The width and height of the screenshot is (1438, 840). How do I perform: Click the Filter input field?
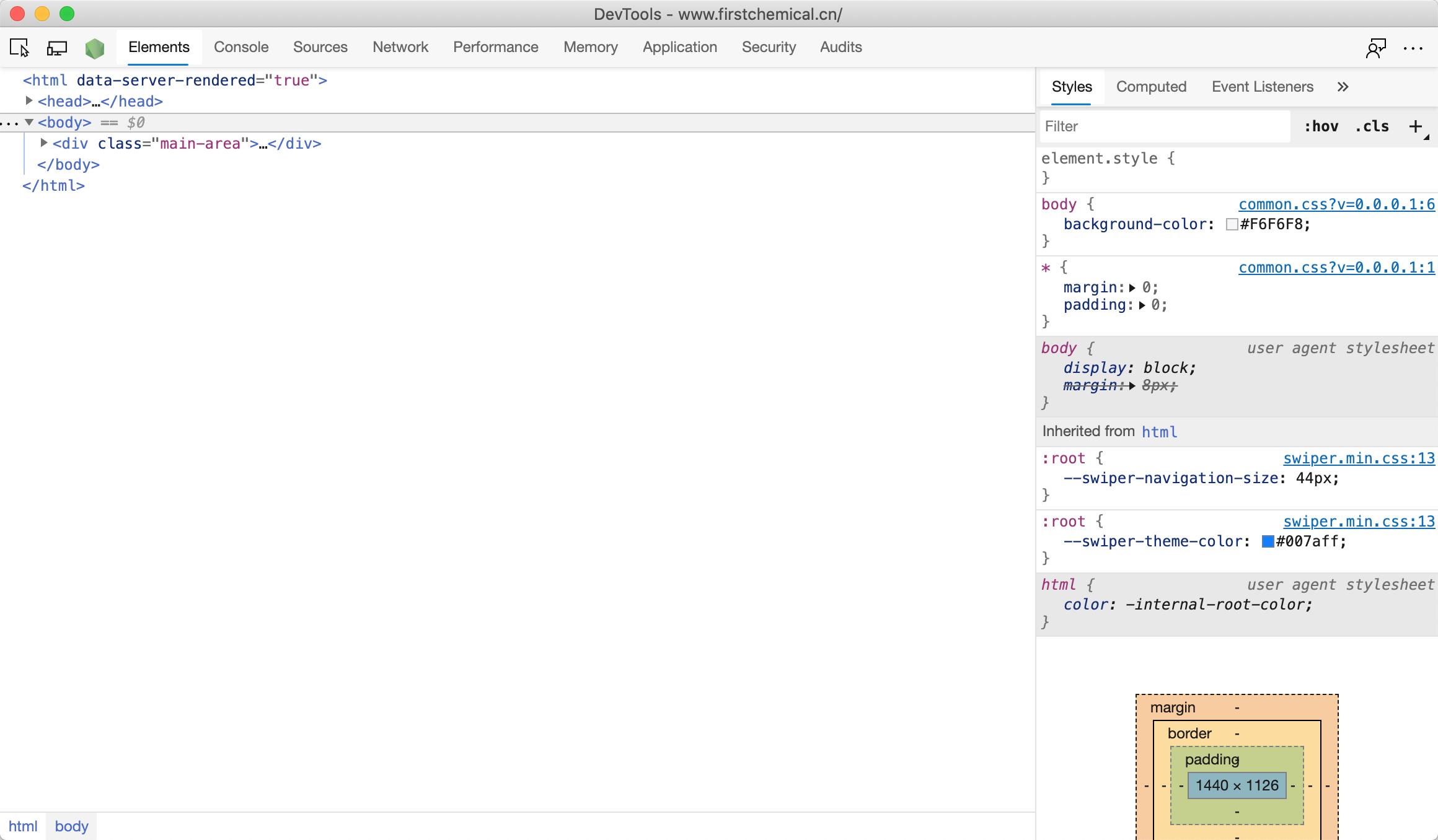(1165, 126)
